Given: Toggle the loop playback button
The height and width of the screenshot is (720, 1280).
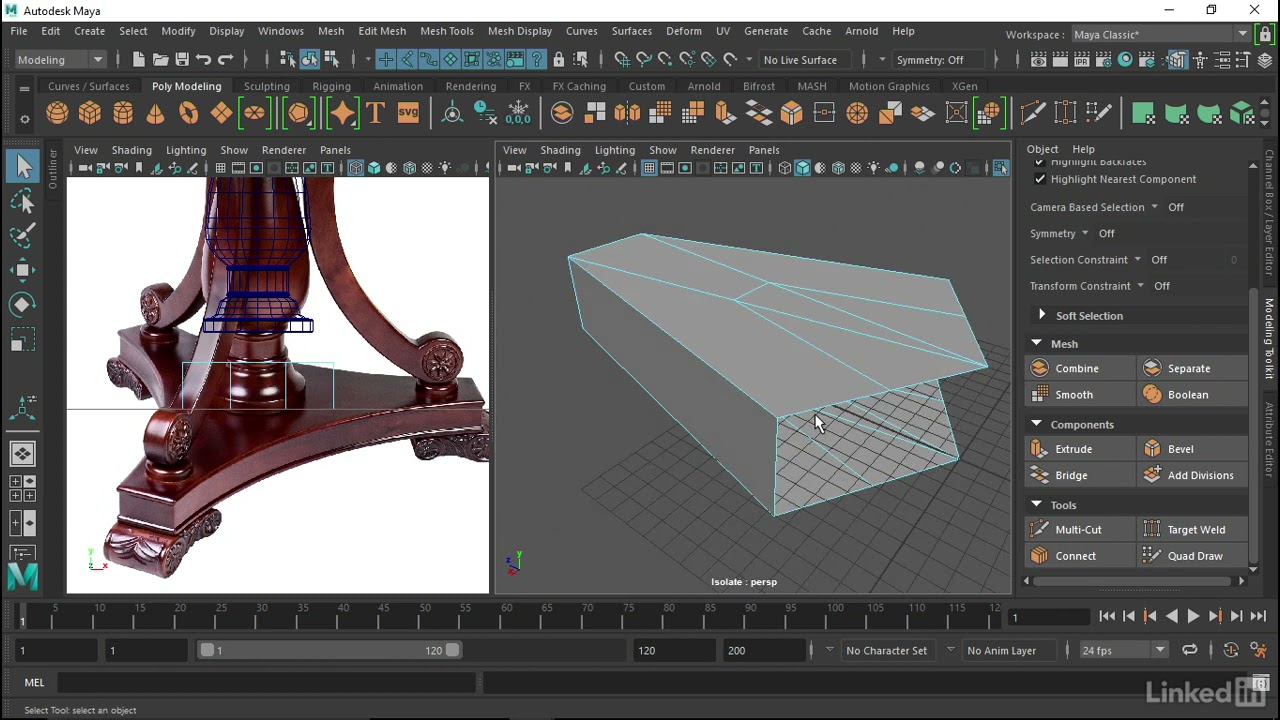Looking at the screenshot, I should pyautogui.click(x=1190, y=650).
